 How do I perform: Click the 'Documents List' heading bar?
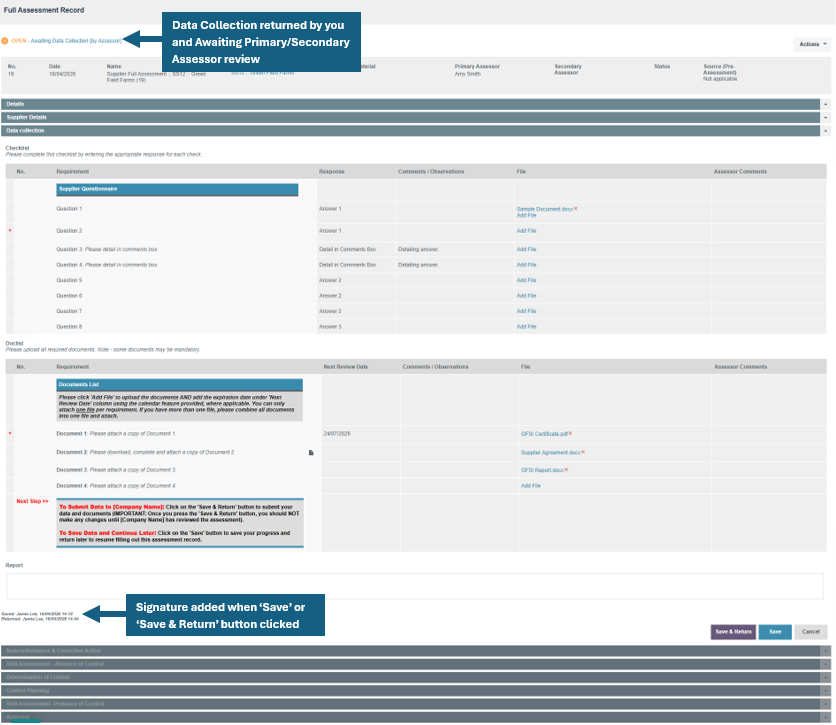click(x=180, y=385)
